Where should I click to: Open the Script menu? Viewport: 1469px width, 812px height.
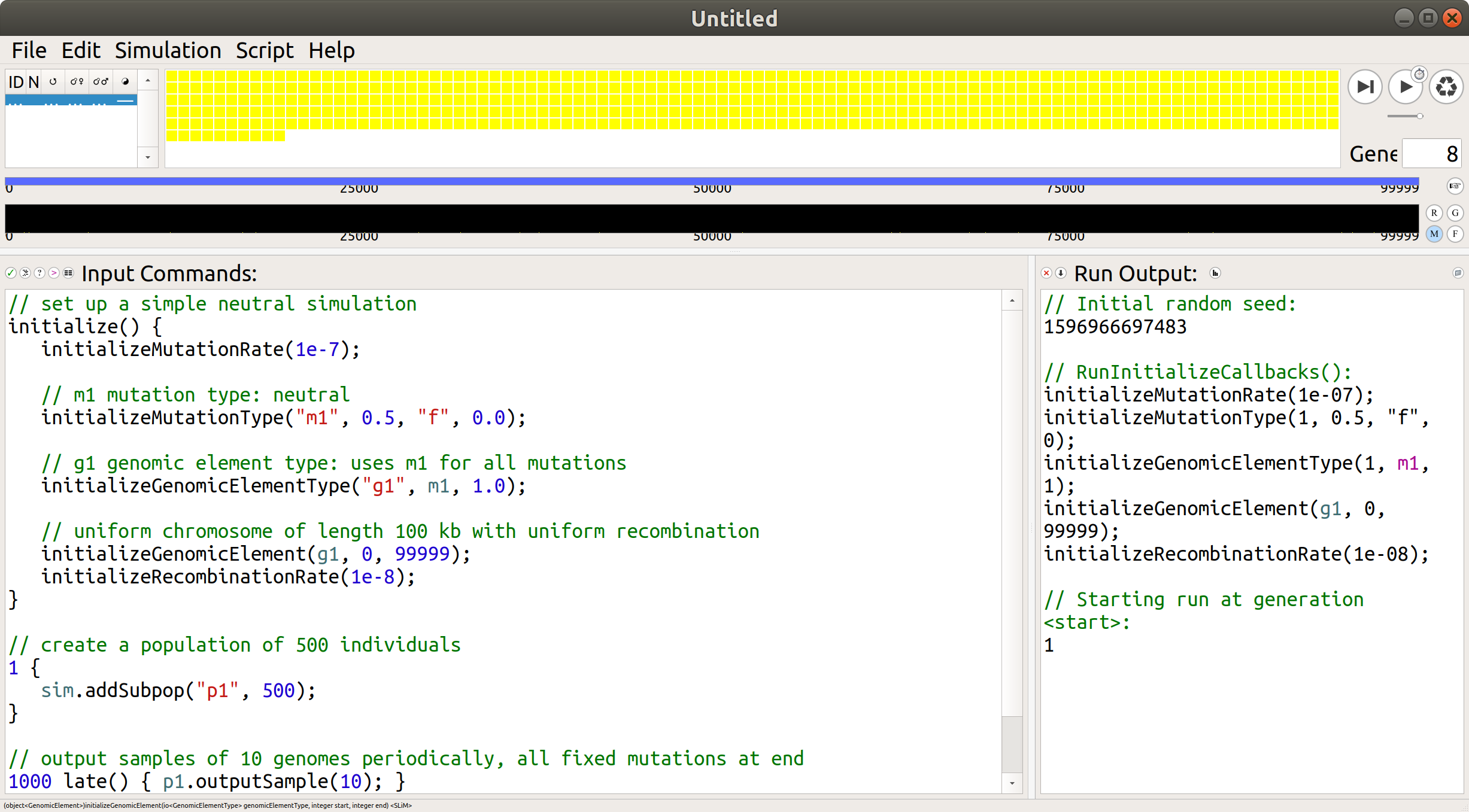click(264, 50)
